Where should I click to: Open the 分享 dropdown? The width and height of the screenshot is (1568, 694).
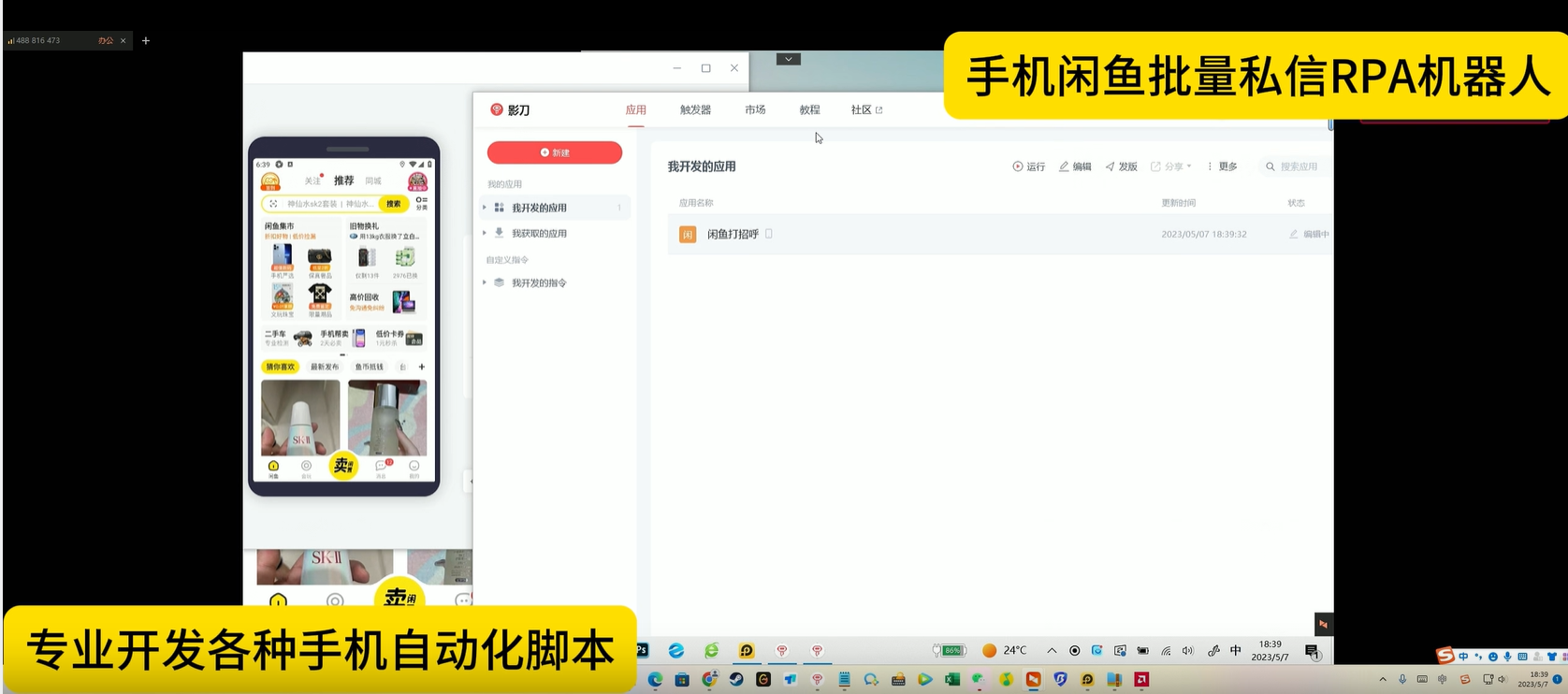[x=1171, y=166]
